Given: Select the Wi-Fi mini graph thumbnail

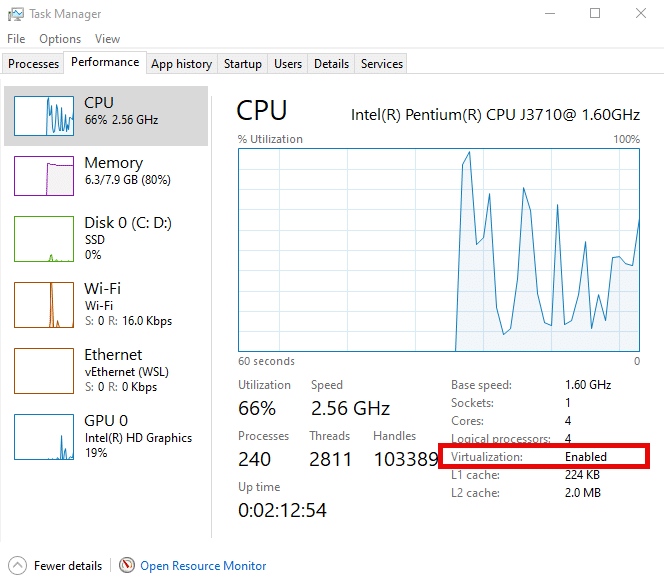Looking at the screenshot, I should coord(44,305).
